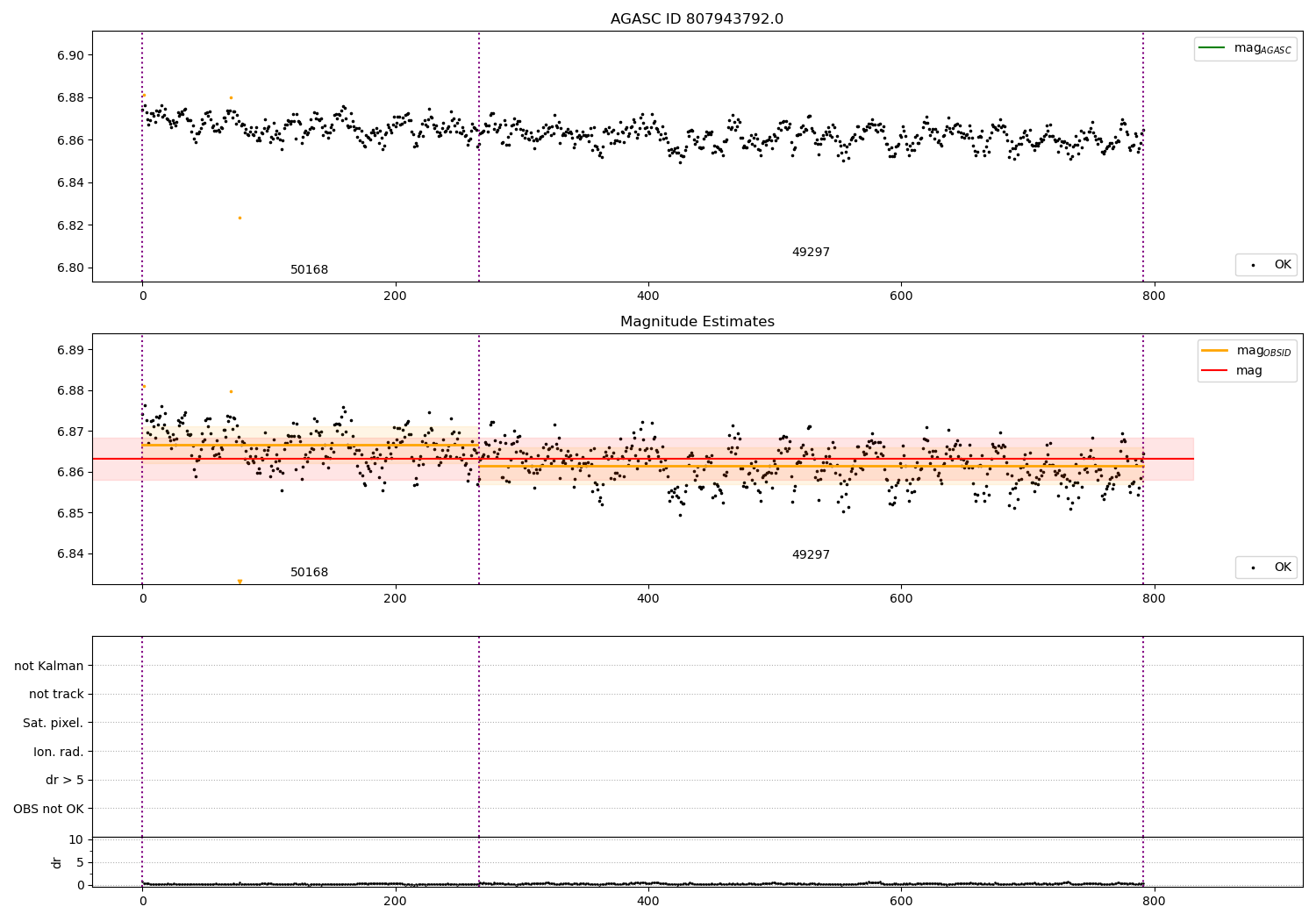Select the mag AGASC legend entry
Screen dimensions: 1316x921
[x=1245, y=48]
